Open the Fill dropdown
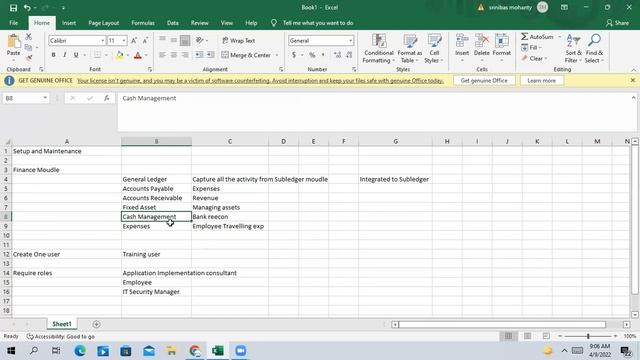 click(x=531, y=48)
